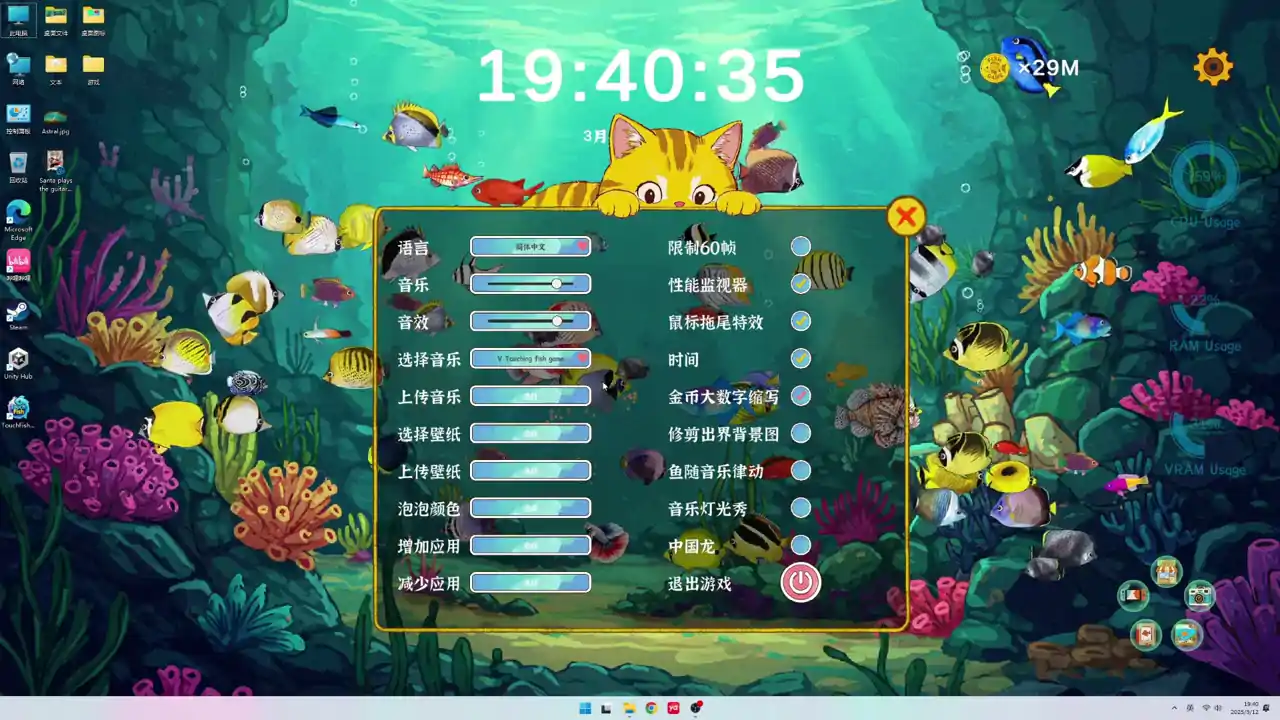Select the 此电脑 desktop icon
This screenshot has width=1280, height=720.
[x=18, y=21]
